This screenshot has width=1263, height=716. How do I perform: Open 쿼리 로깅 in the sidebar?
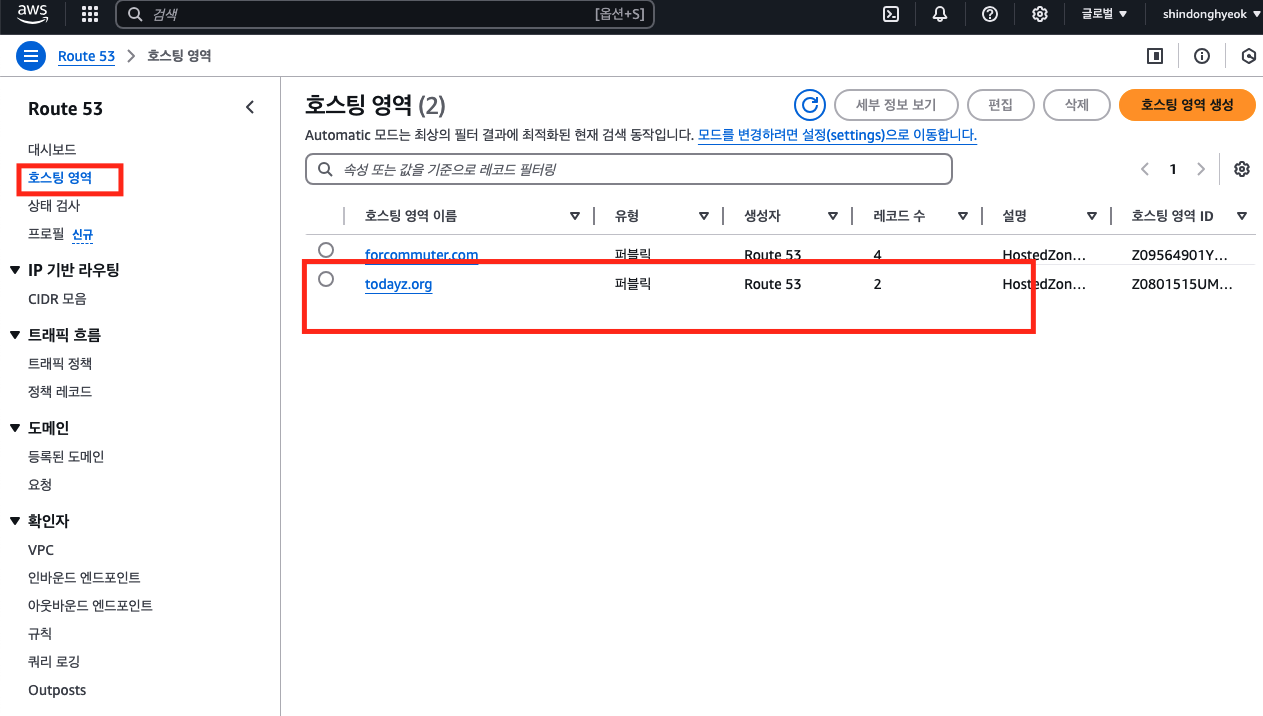pyautogui.click(x=54, y=661)
